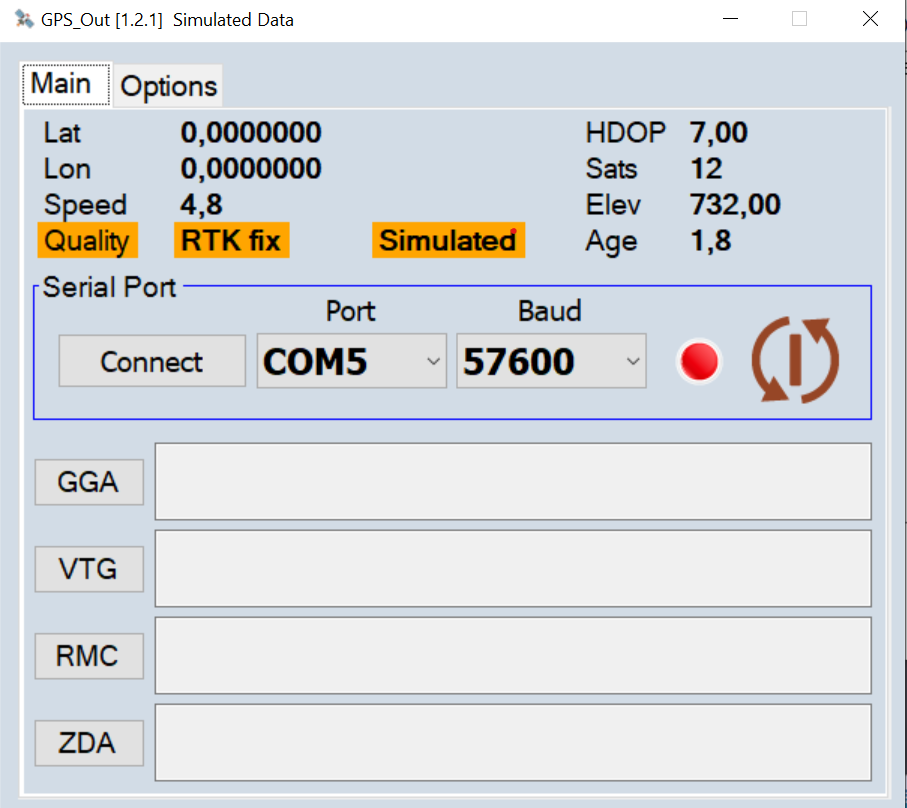Expand the 57600 baud rate dropdown
The height and width of the screenshot is (808, 907).
click(551, 361)
